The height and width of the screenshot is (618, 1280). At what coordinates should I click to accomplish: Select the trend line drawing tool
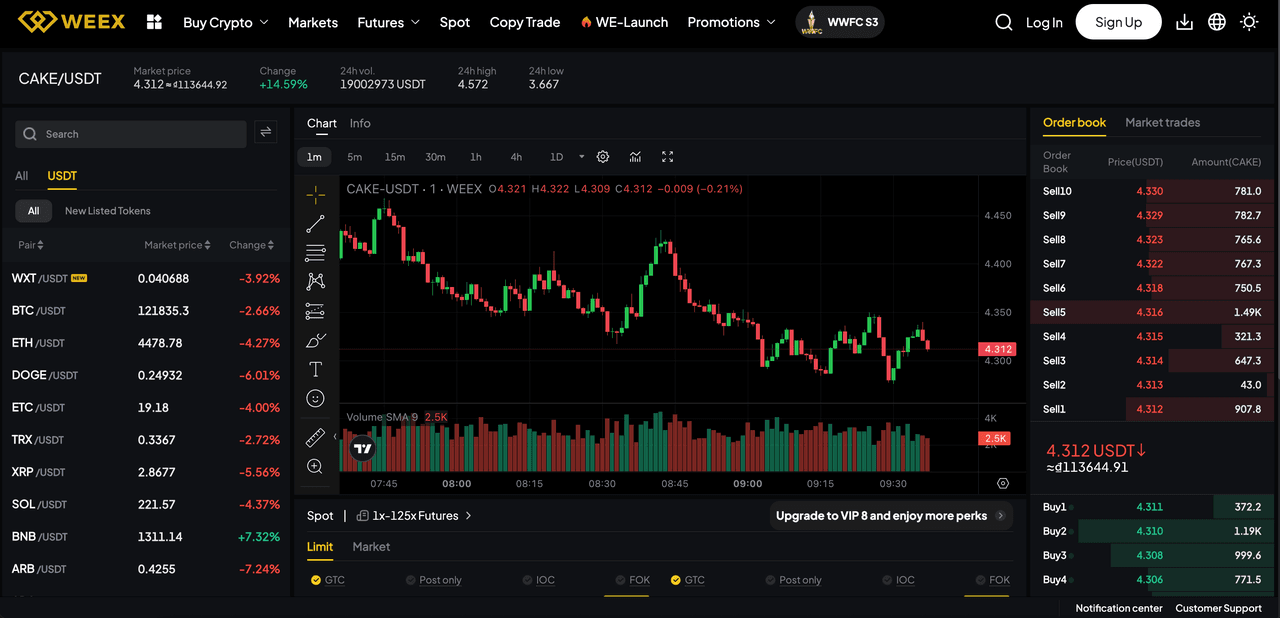(315, 223)
